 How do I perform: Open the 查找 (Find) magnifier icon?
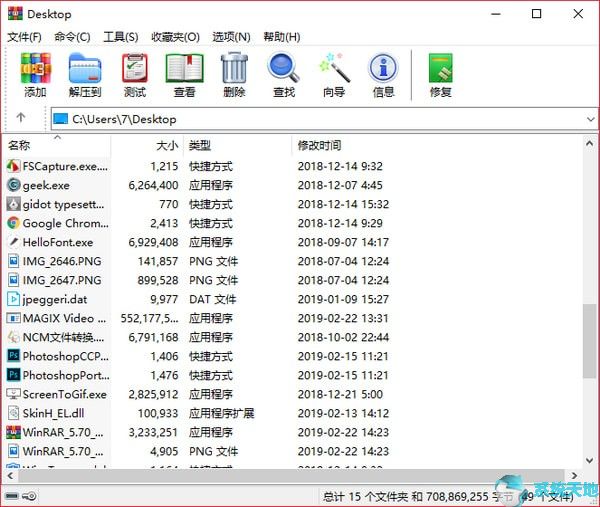(x=284, y=68)
